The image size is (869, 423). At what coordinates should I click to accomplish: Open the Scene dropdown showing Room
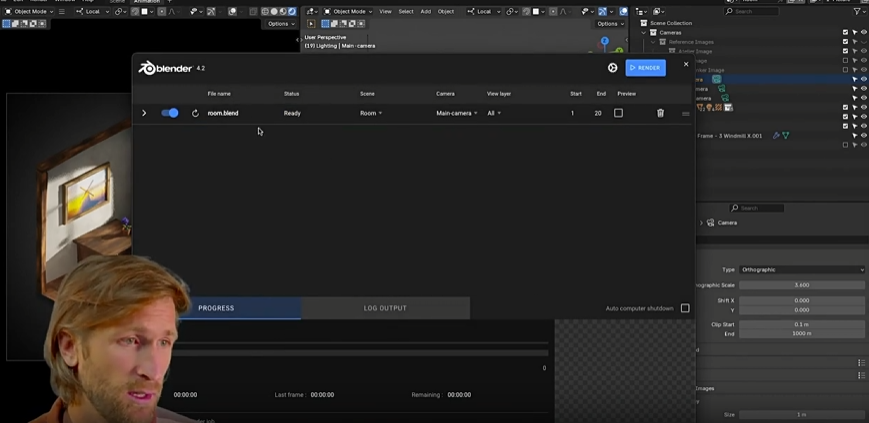(x=371, y=113)
